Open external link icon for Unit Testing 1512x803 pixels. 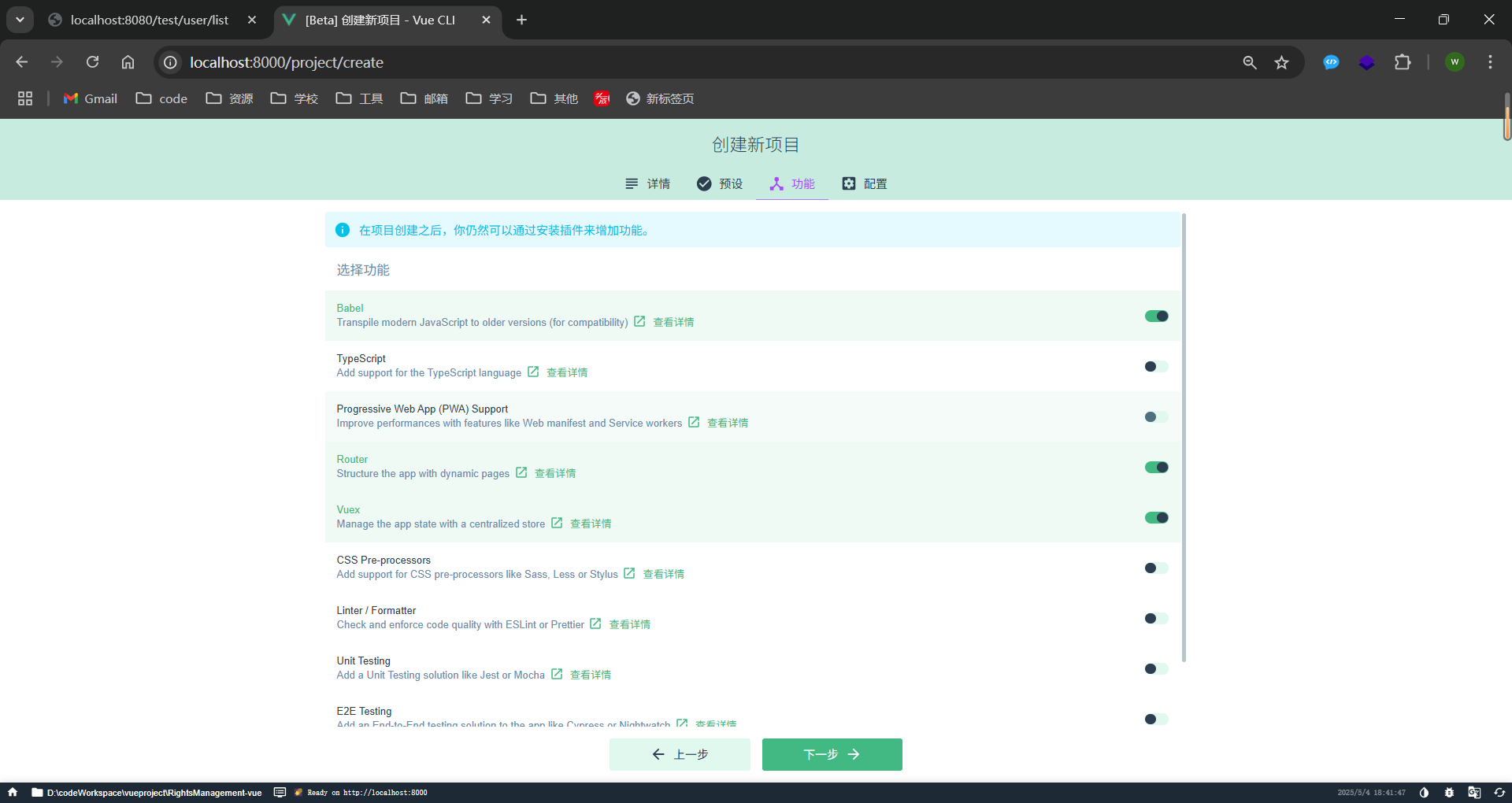[x=557, y=674]
